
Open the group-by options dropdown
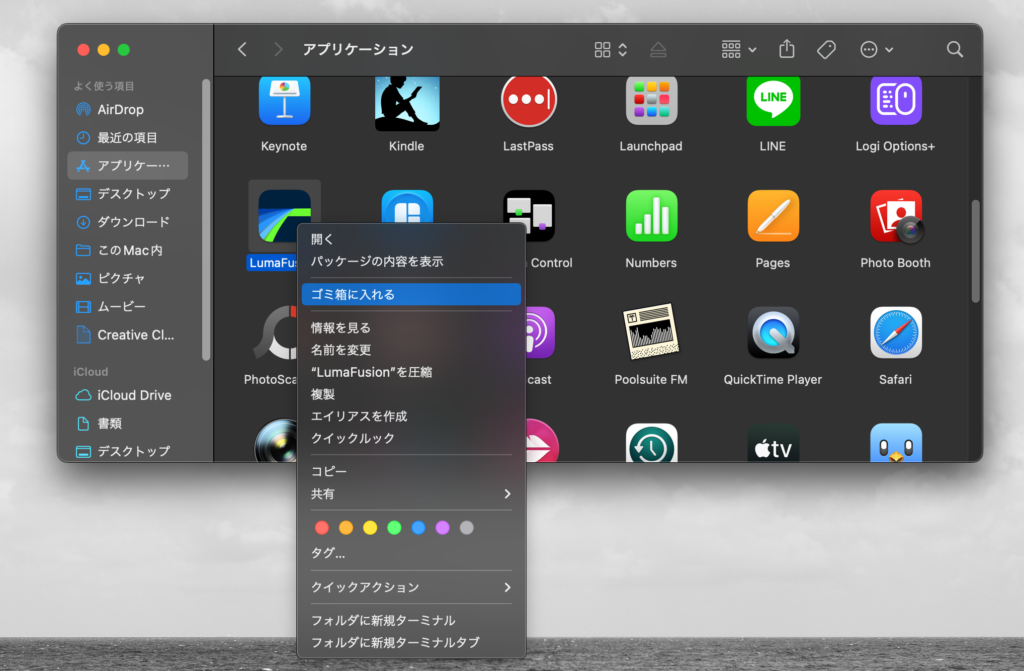coord(739,50)
